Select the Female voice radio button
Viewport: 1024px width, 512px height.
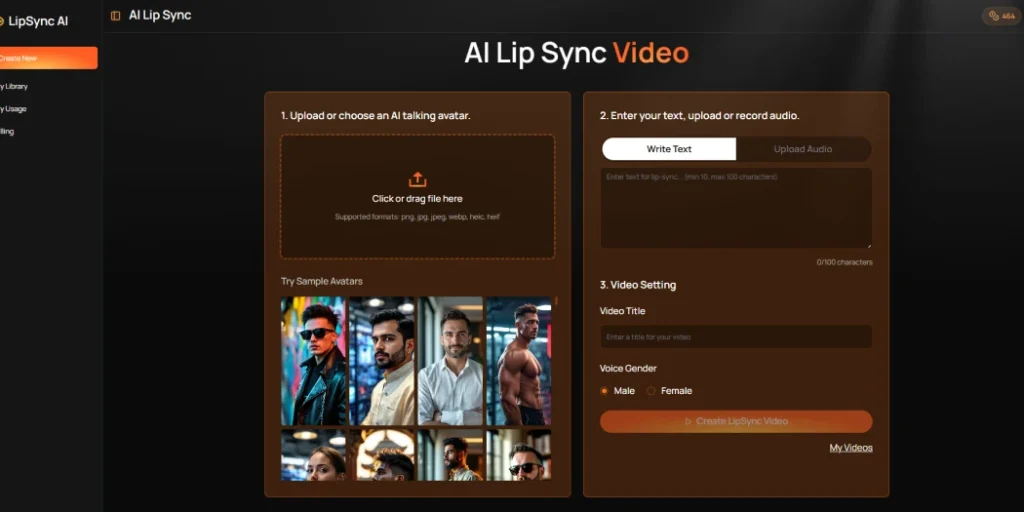click(x=651, y=391)
